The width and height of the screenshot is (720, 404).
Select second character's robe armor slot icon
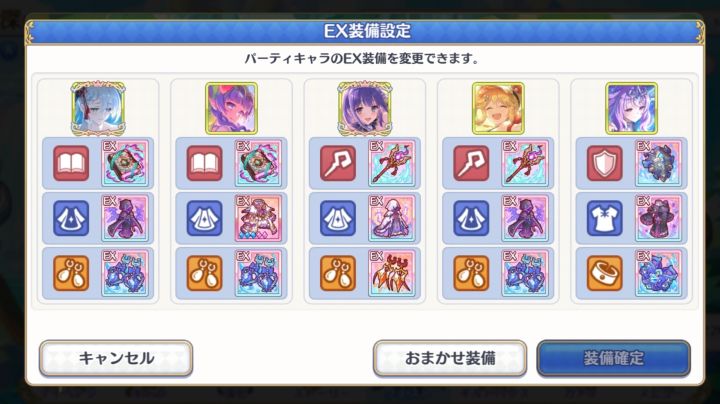[205, 218]
